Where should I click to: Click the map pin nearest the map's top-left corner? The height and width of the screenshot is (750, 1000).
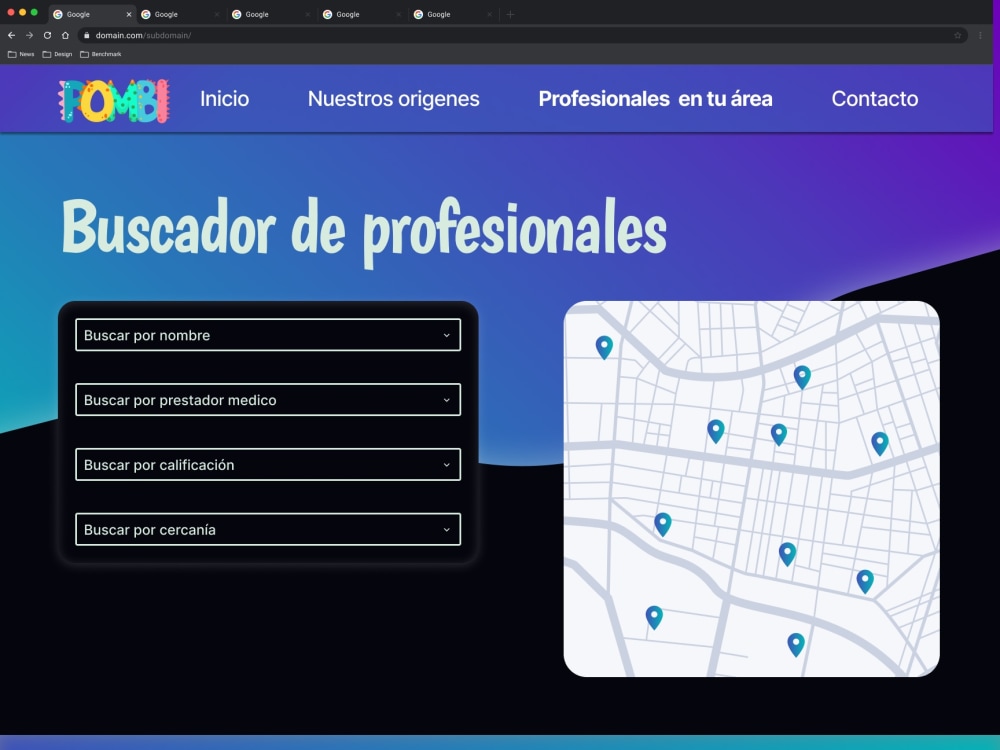pyautogui.click(x=604, y=348)
